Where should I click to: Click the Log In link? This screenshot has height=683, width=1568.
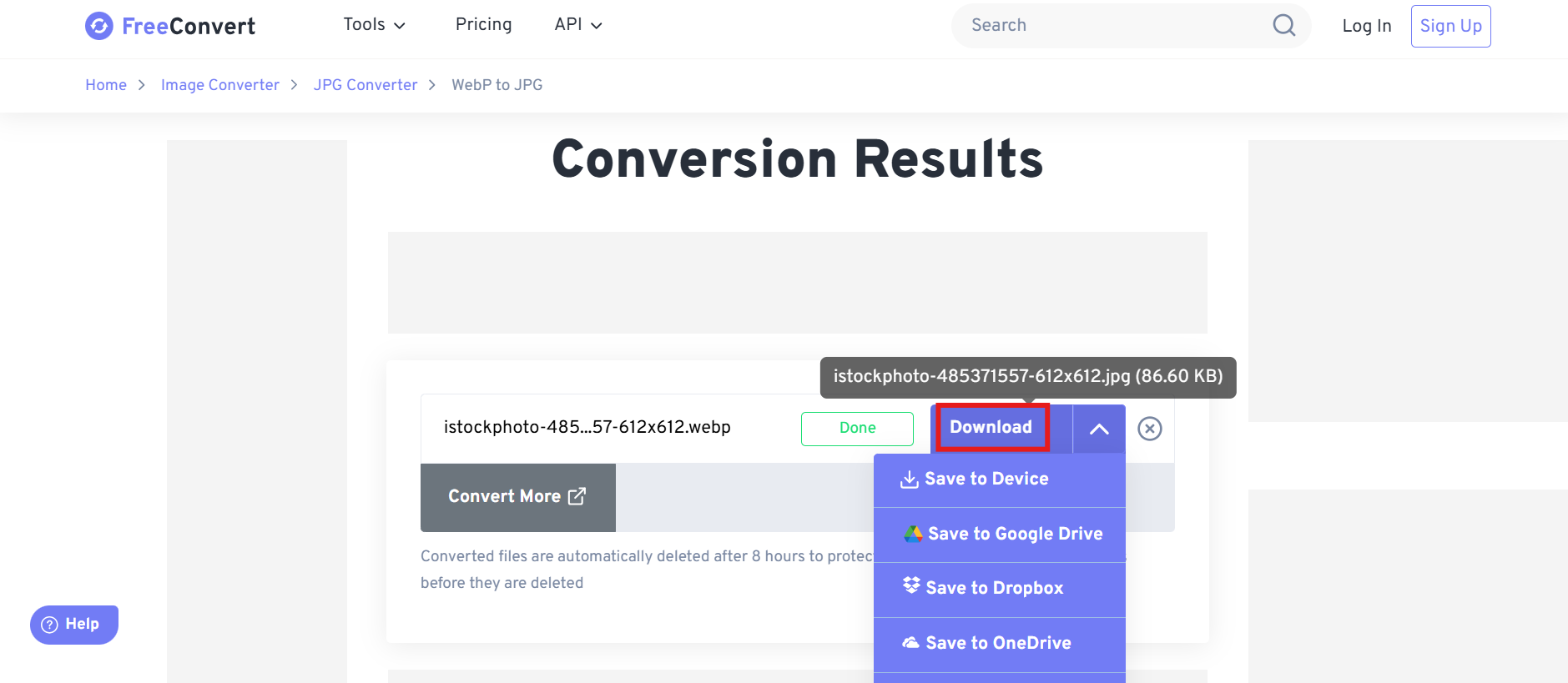pos(1366,26)
